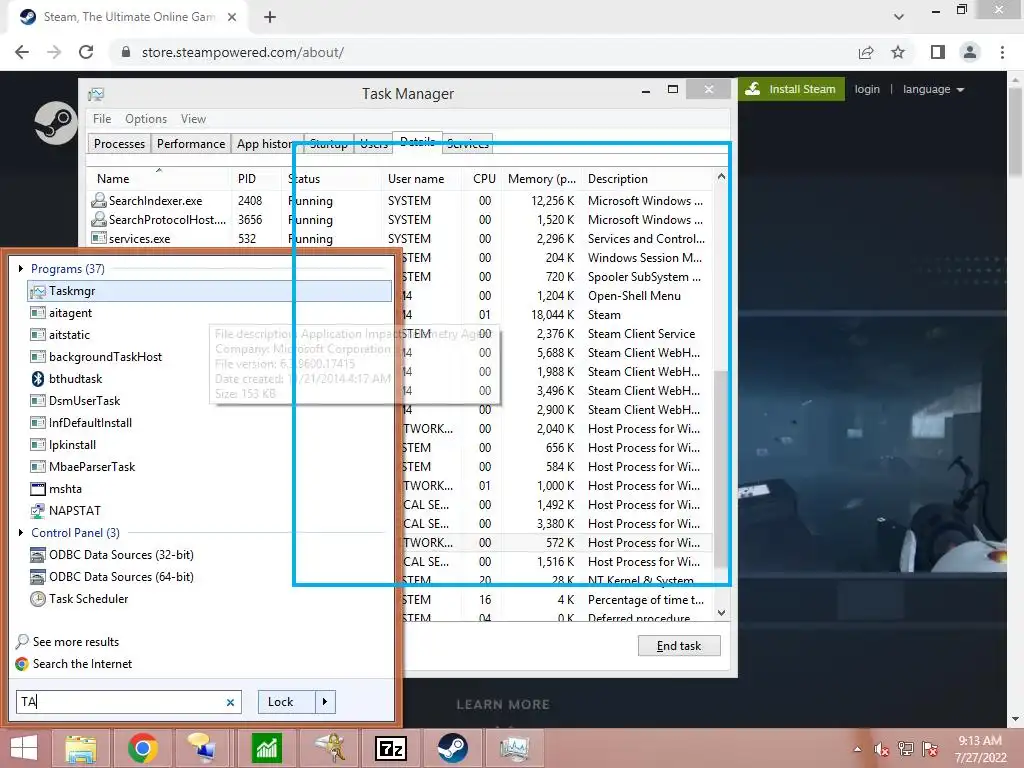This screenshot has height=768, width=1024.
Task: Bookmark this page with star icon
Action: pos(899,52)
